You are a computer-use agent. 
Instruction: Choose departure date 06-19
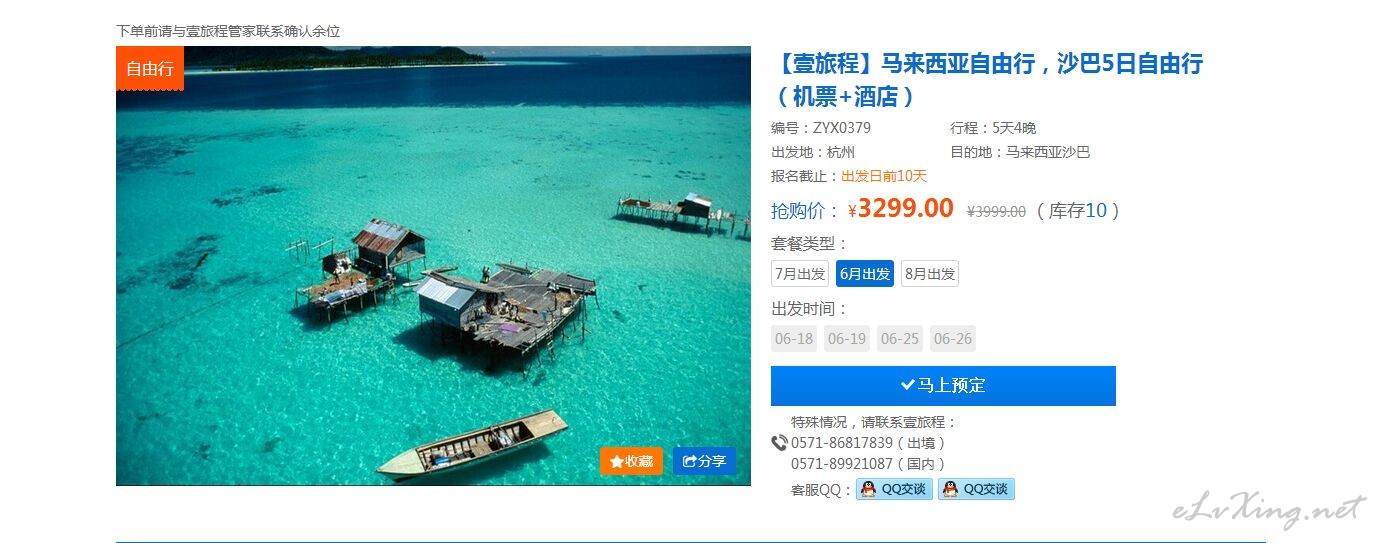(x=847, y=338)
